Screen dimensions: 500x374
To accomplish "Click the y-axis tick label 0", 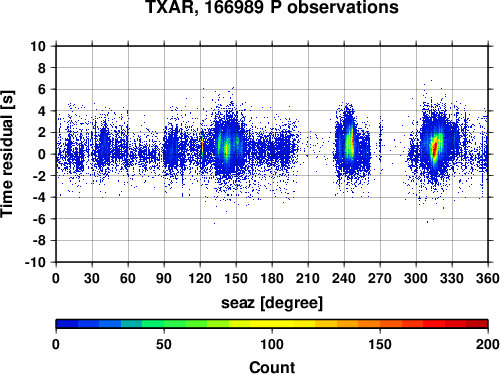I will click(x=42, y=154).
